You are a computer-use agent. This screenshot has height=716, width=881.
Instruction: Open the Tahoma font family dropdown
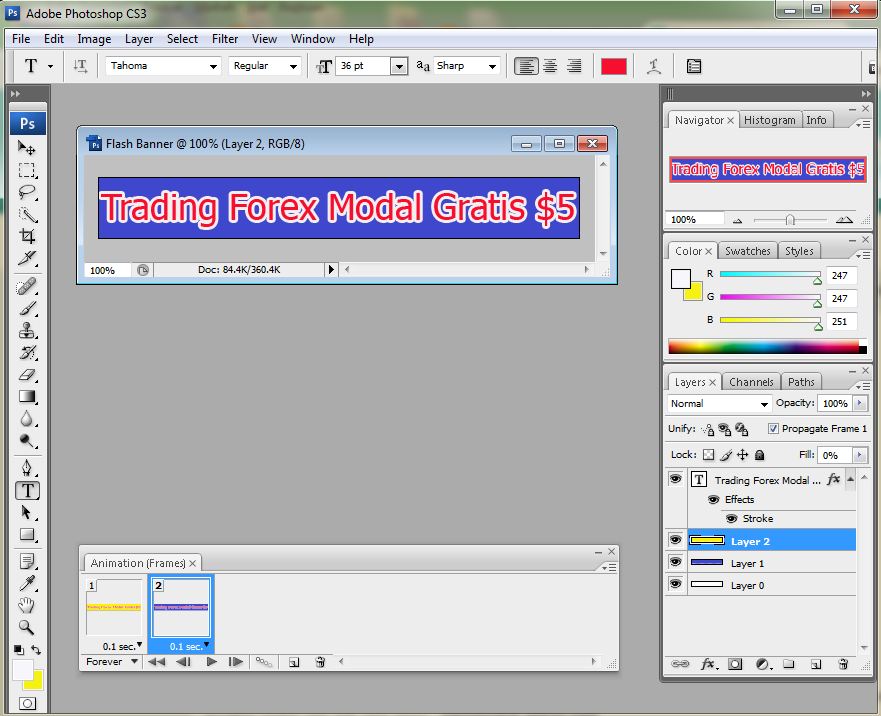pyautogui.click(x=213, y=66)
